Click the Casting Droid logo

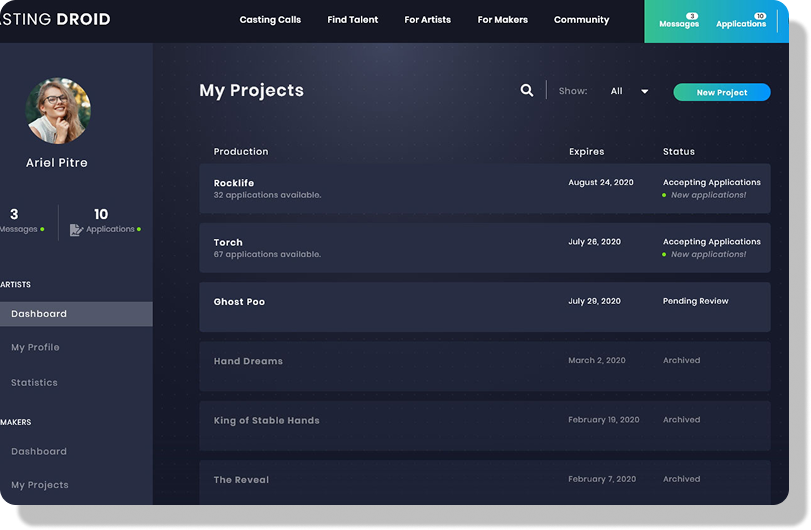tap(55, 19)
